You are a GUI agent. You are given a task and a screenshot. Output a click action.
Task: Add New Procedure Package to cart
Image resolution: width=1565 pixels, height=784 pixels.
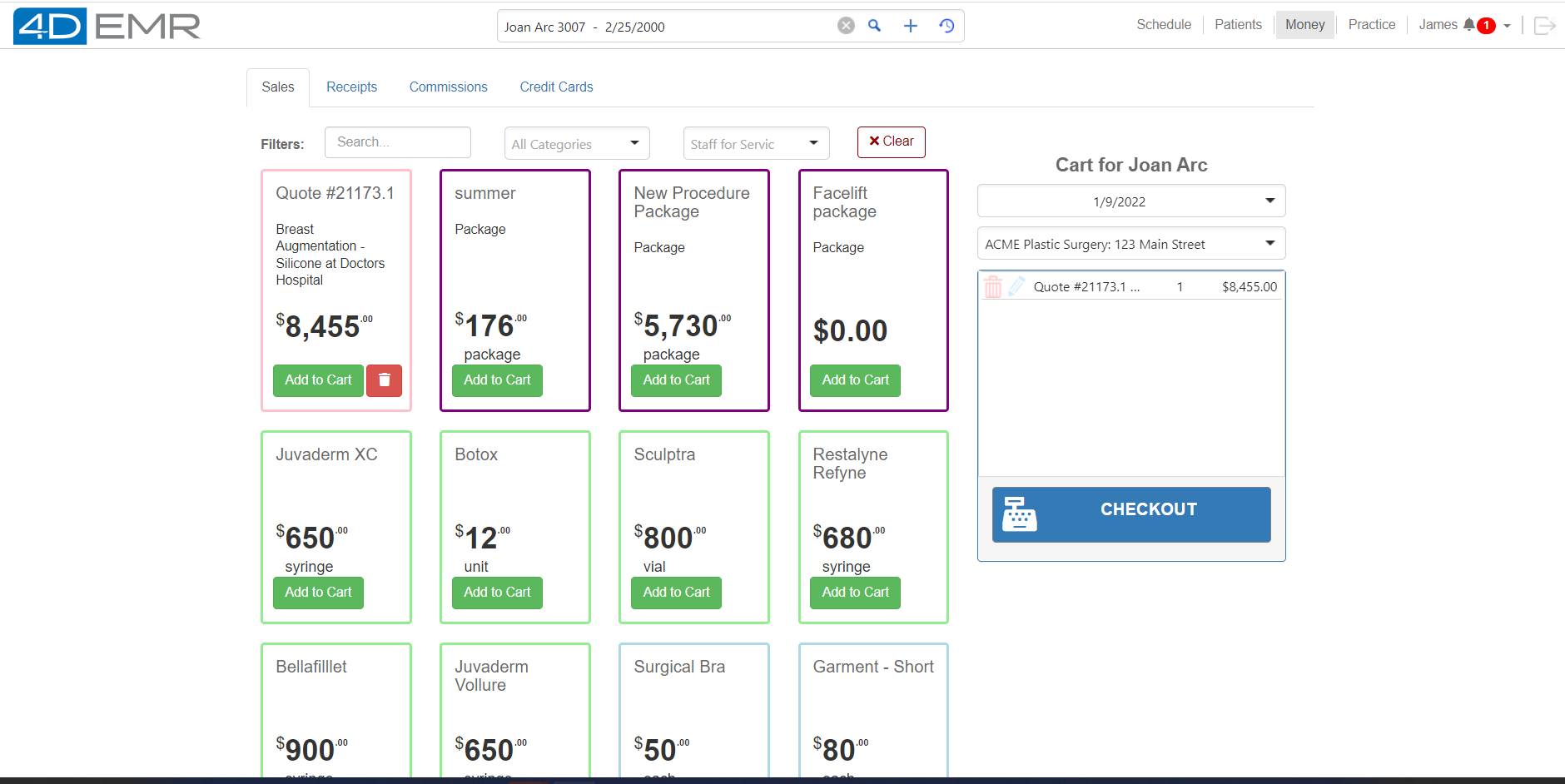tap(676, 380)
